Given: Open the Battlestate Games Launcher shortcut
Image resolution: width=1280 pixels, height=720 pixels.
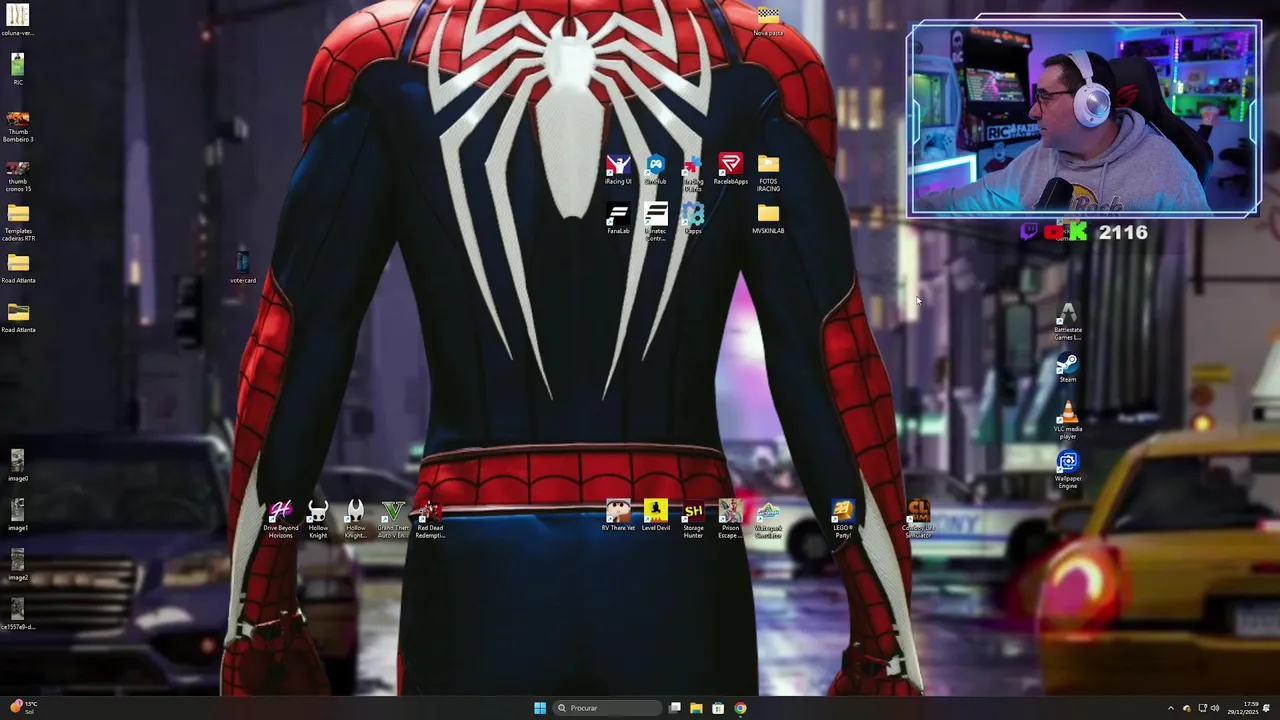Looking at the screenshot, I should [1068, 322].
